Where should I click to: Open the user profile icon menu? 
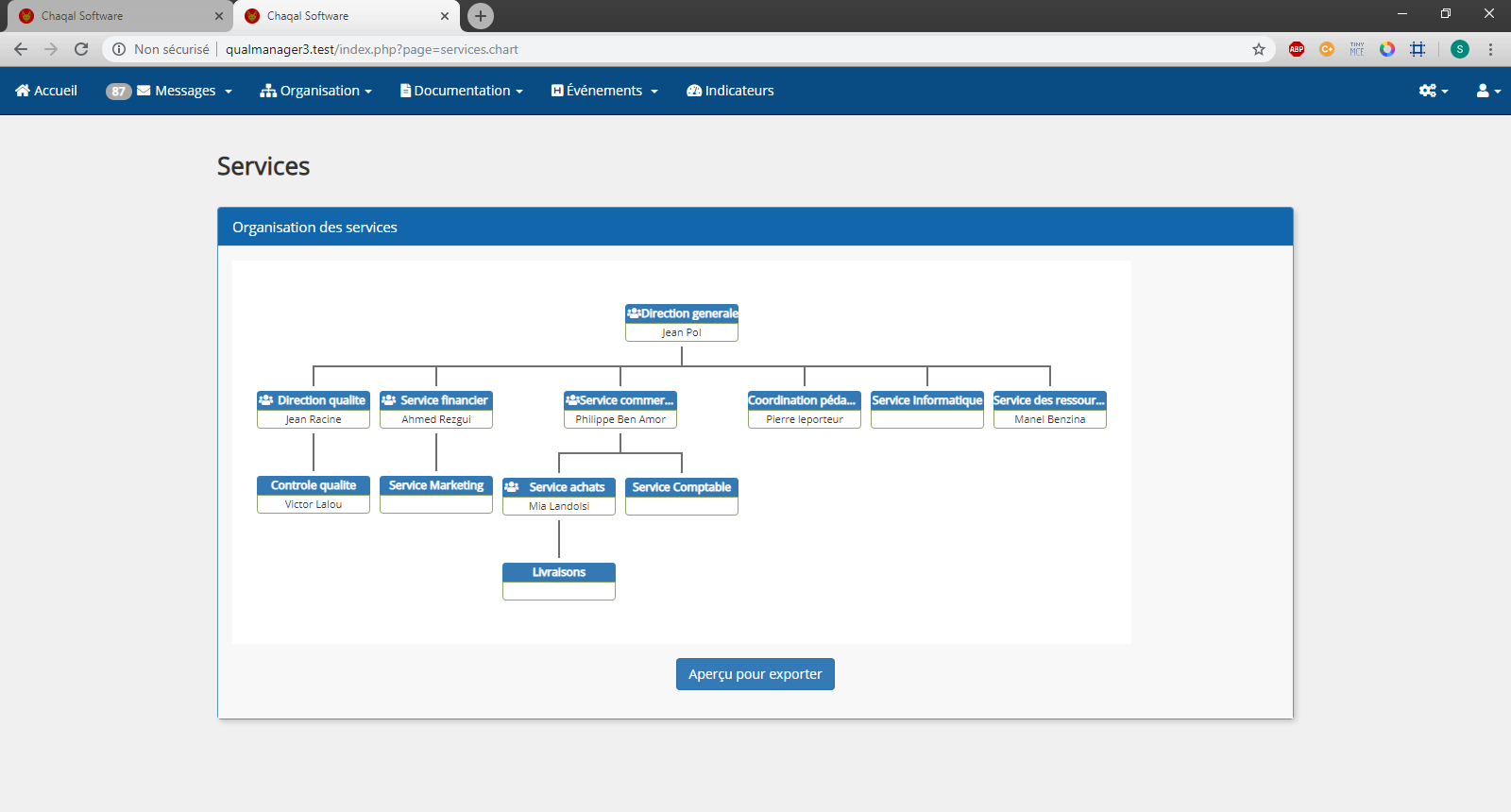(1487, 91)
